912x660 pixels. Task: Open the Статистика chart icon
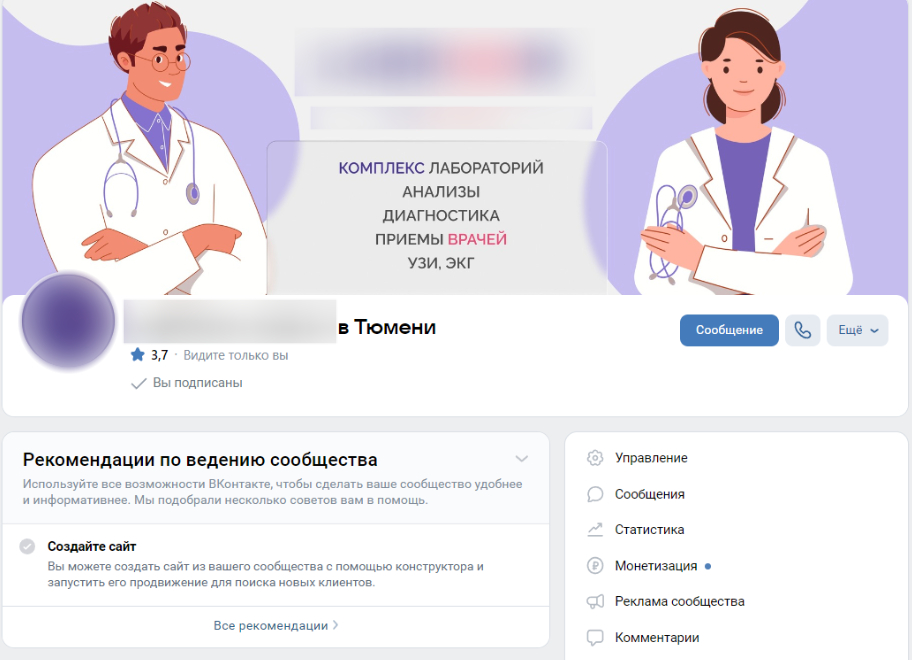point(594,530)
